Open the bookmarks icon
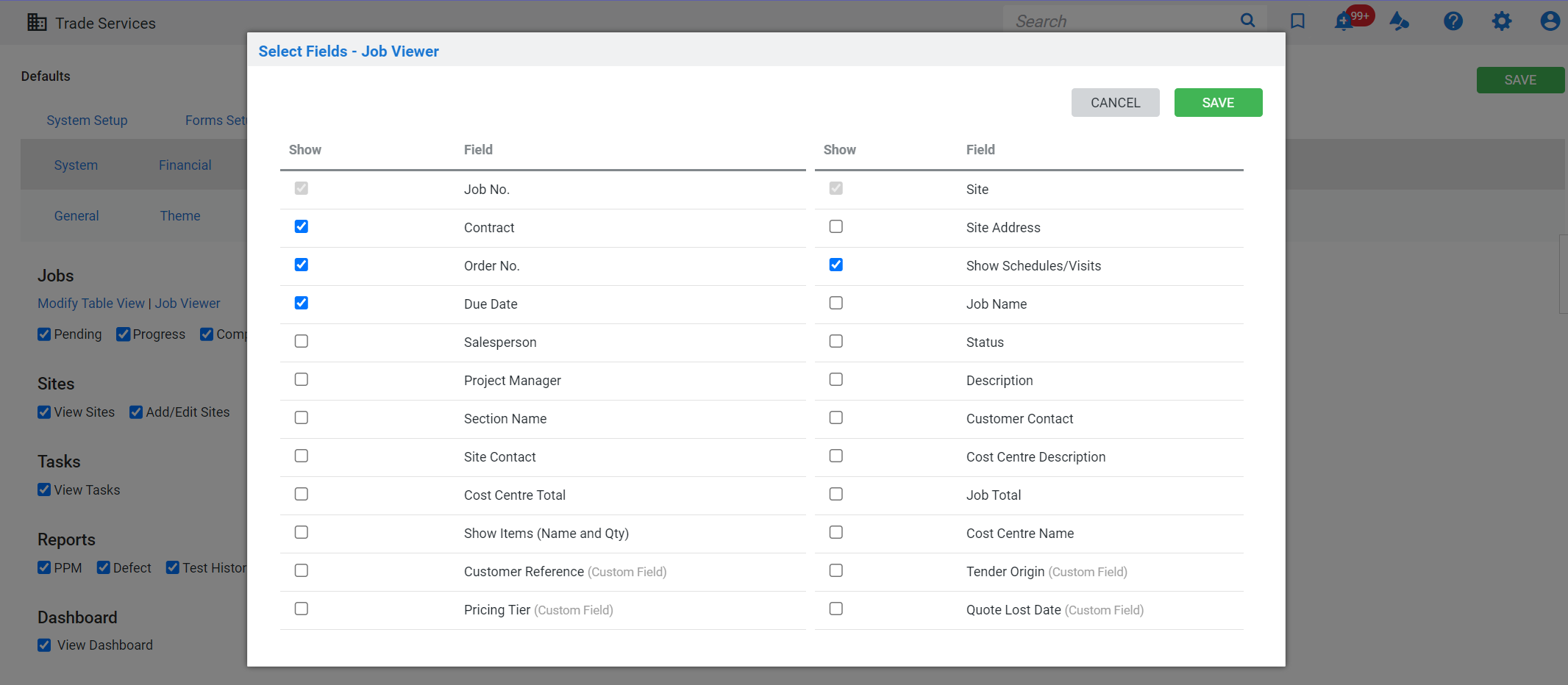Viewport: 1568px width, 685px height. (x=1298, y=21)
